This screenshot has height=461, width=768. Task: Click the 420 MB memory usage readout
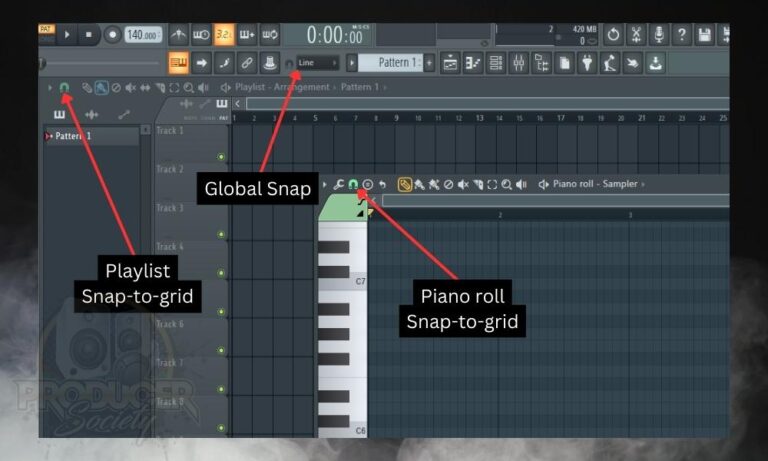click(585, 29)
